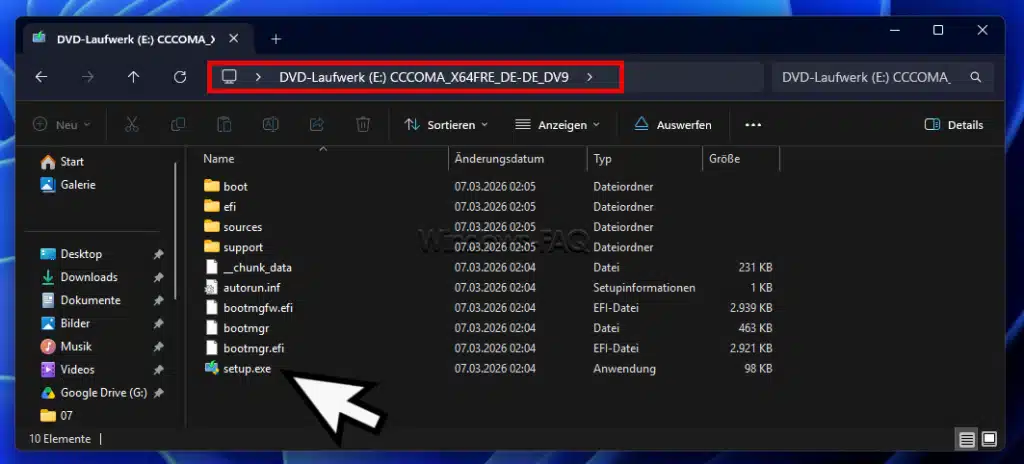Open a new tab with plus button

(276, 39)
